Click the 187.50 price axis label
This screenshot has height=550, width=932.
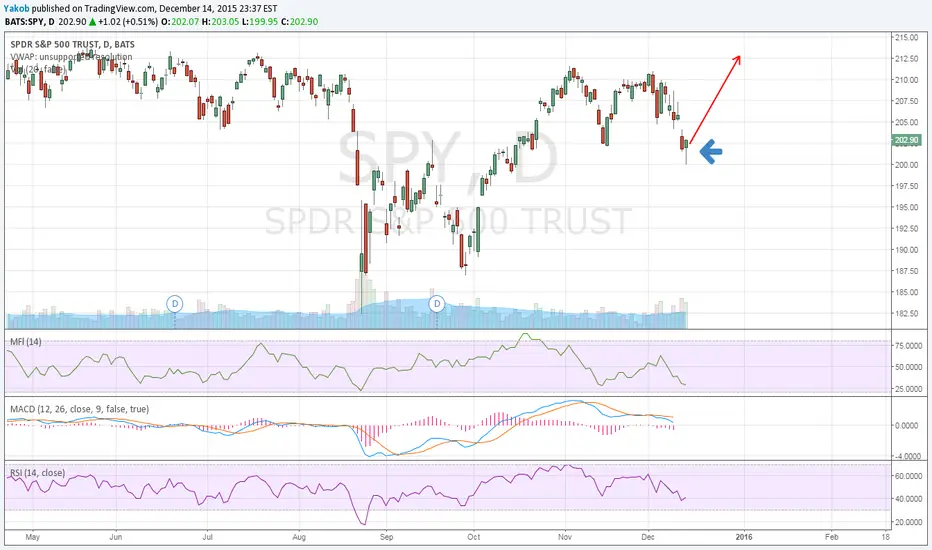(907, 271)
